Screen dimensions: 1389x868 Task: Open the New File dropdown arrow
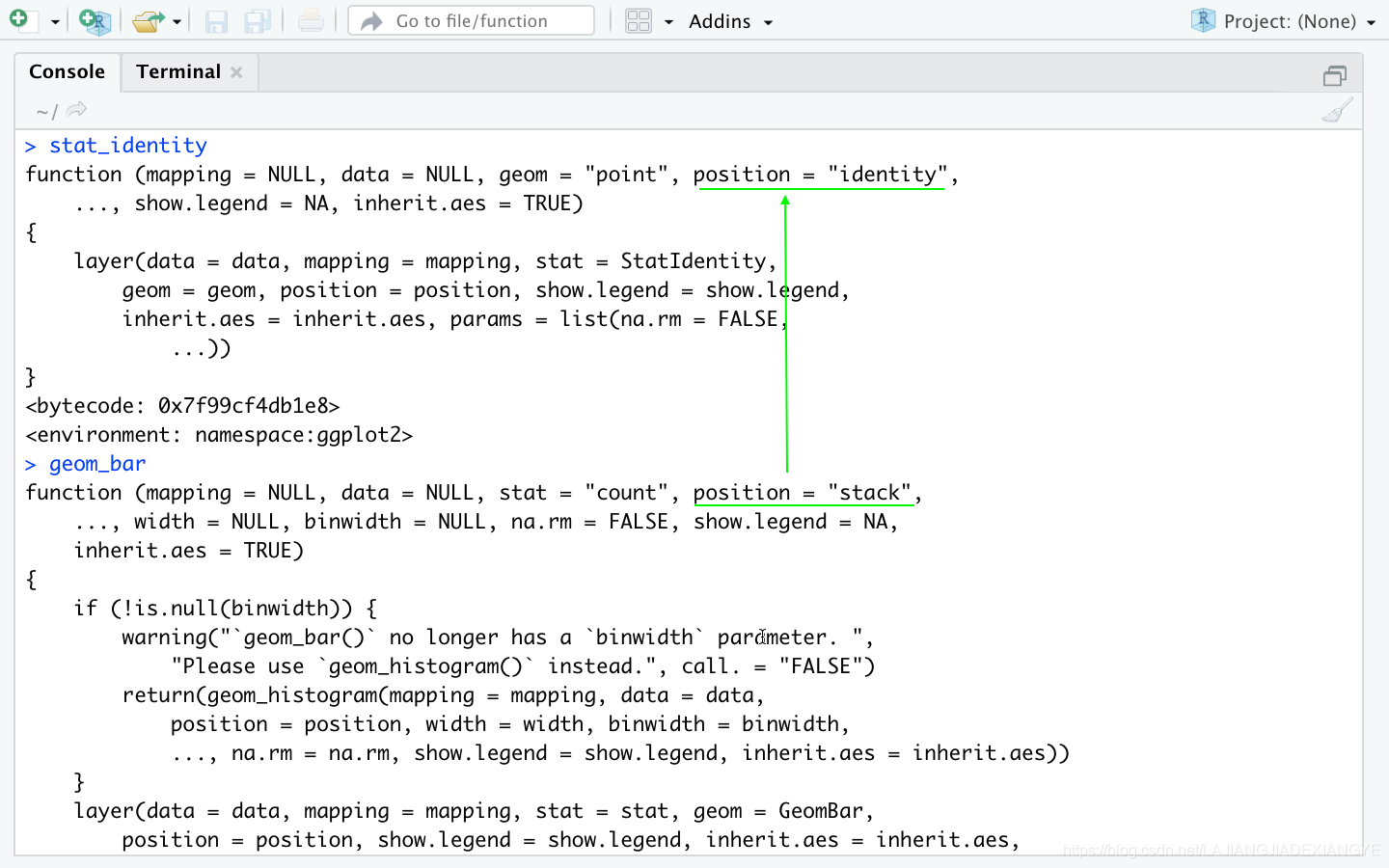pos(55,22)
